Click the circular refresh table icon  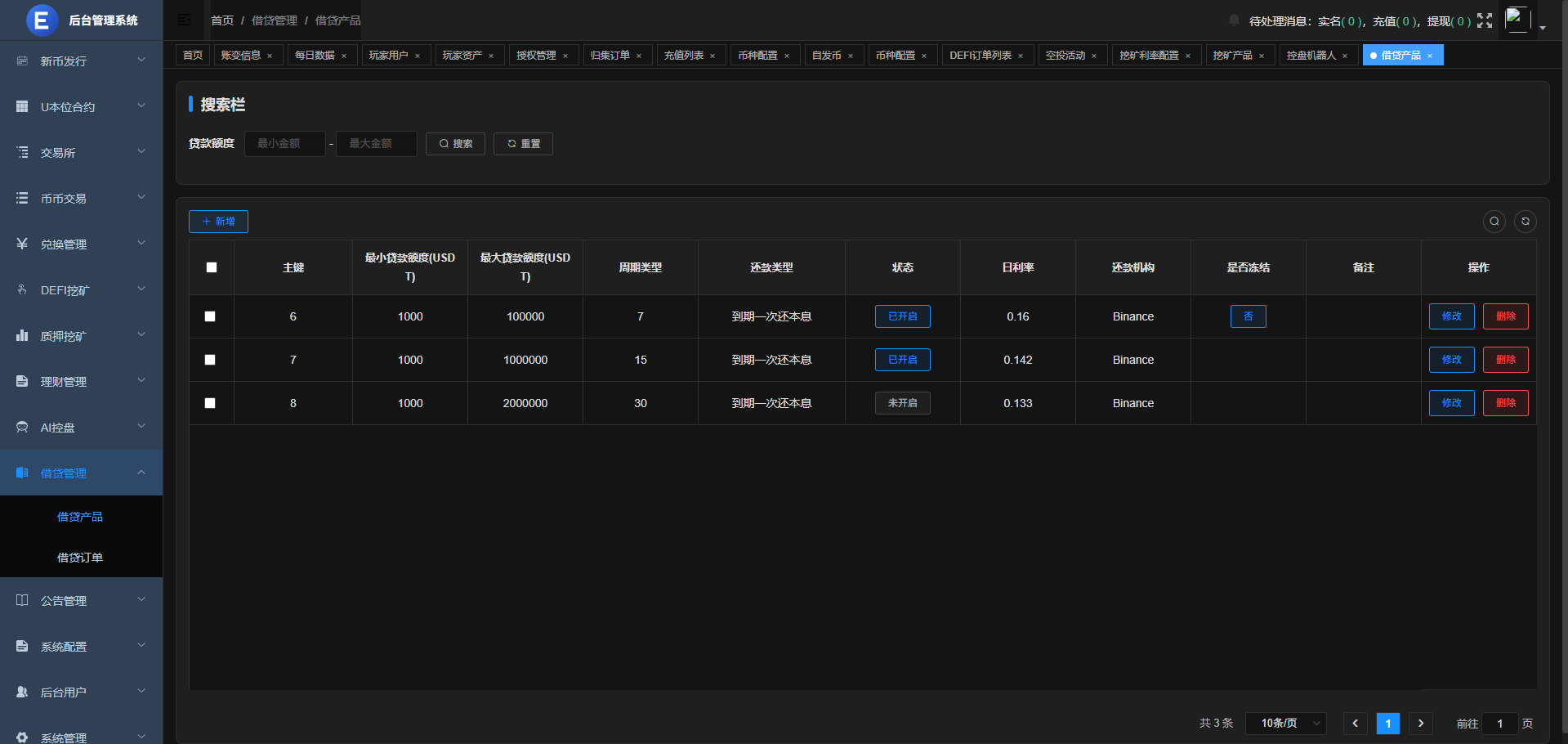click(1525, 222)
